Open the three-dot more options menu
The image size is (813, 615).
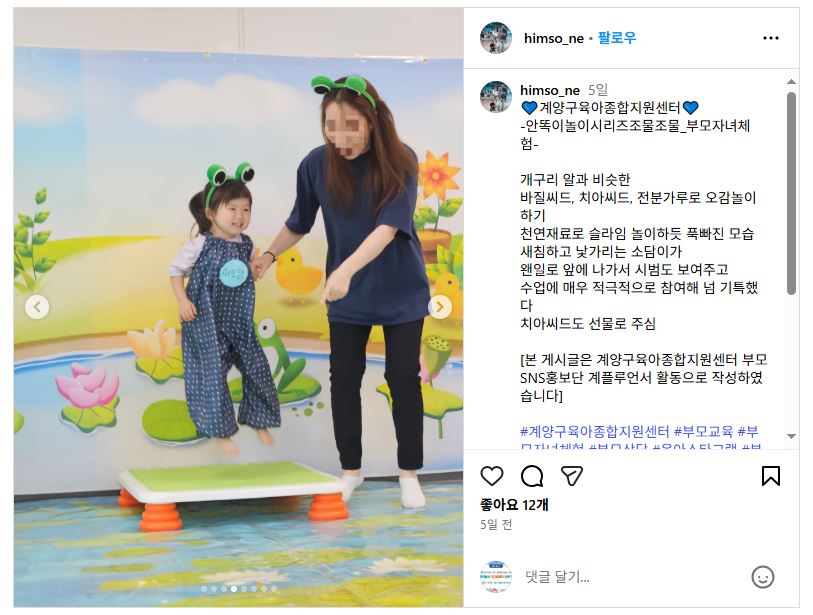click(x=770, y=38)
